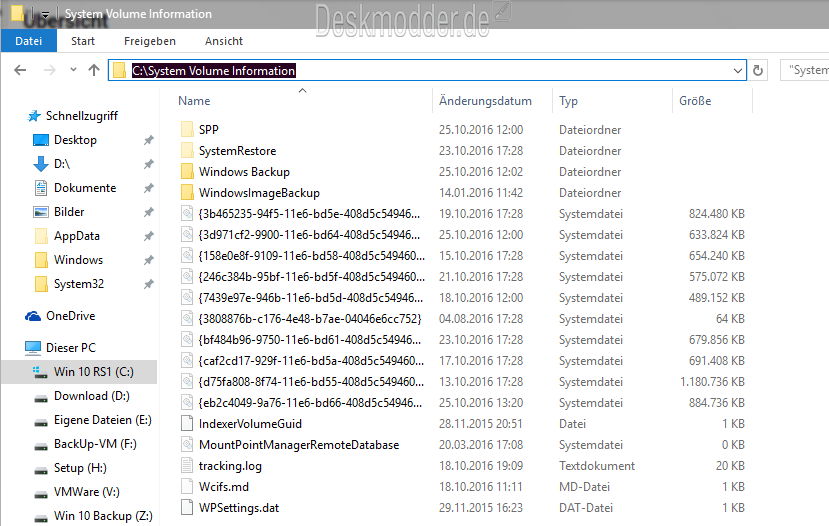Select file {bf484b96-9750-11e6-bd61...}
The height and width of the screenshot is (526, 829).
click(309, 340)
